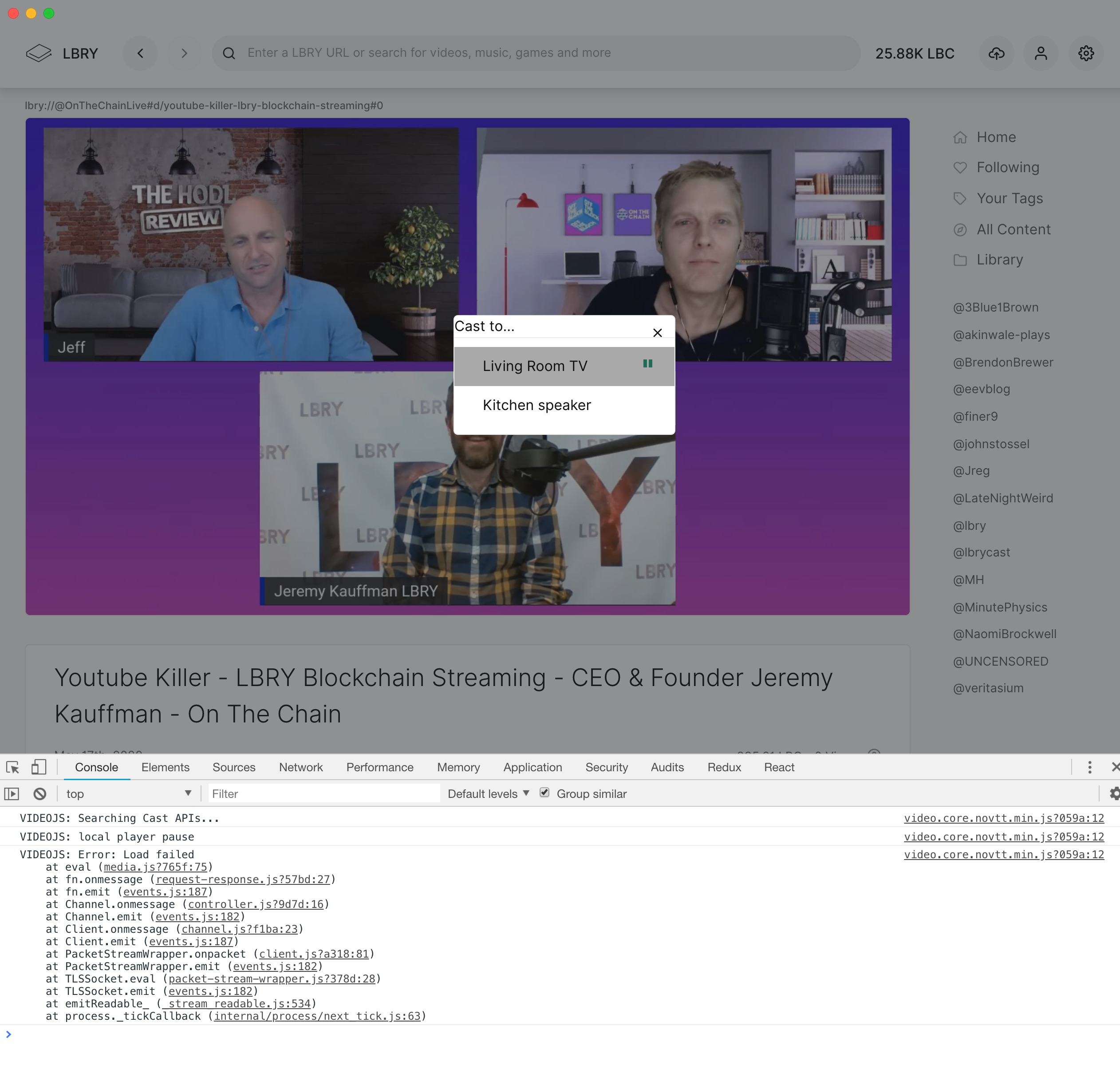The width and height of the screenshot is (1120, 1081).
Task: Switch to the Application tab
Action: (x=532, y=767)
